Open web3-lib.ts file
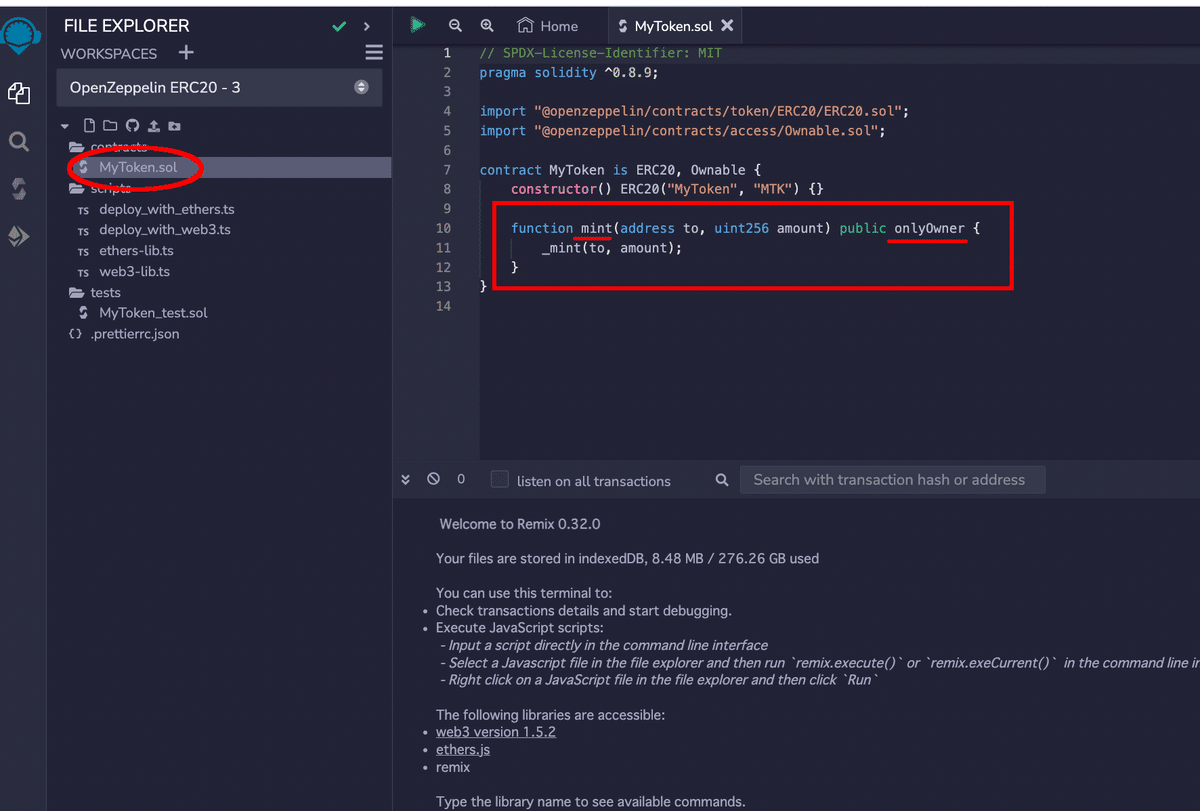This screenshot has width=1200, height=811. pyautogui.click(x=134, y=272)
